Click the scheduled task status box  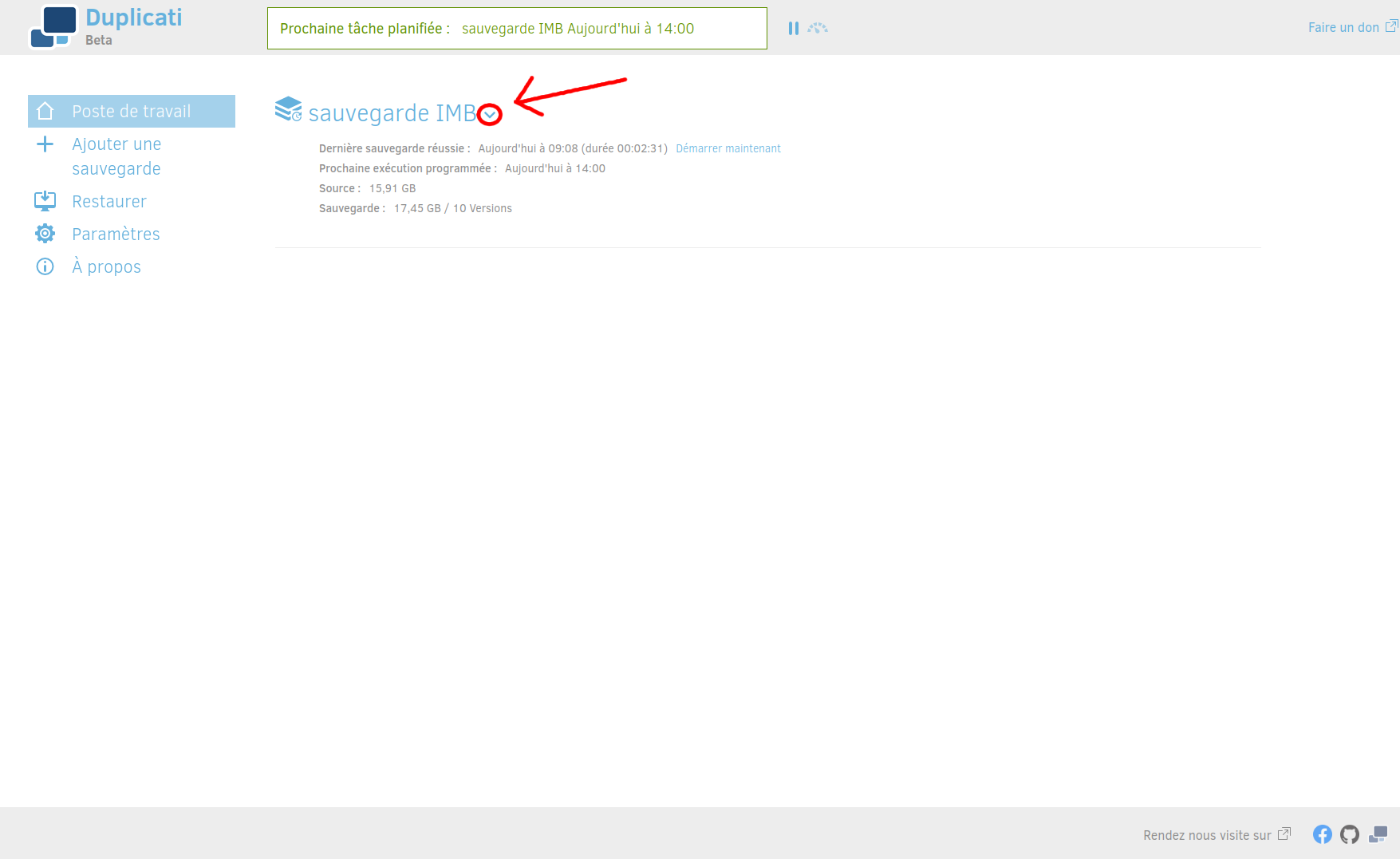[x=517, y=29]
